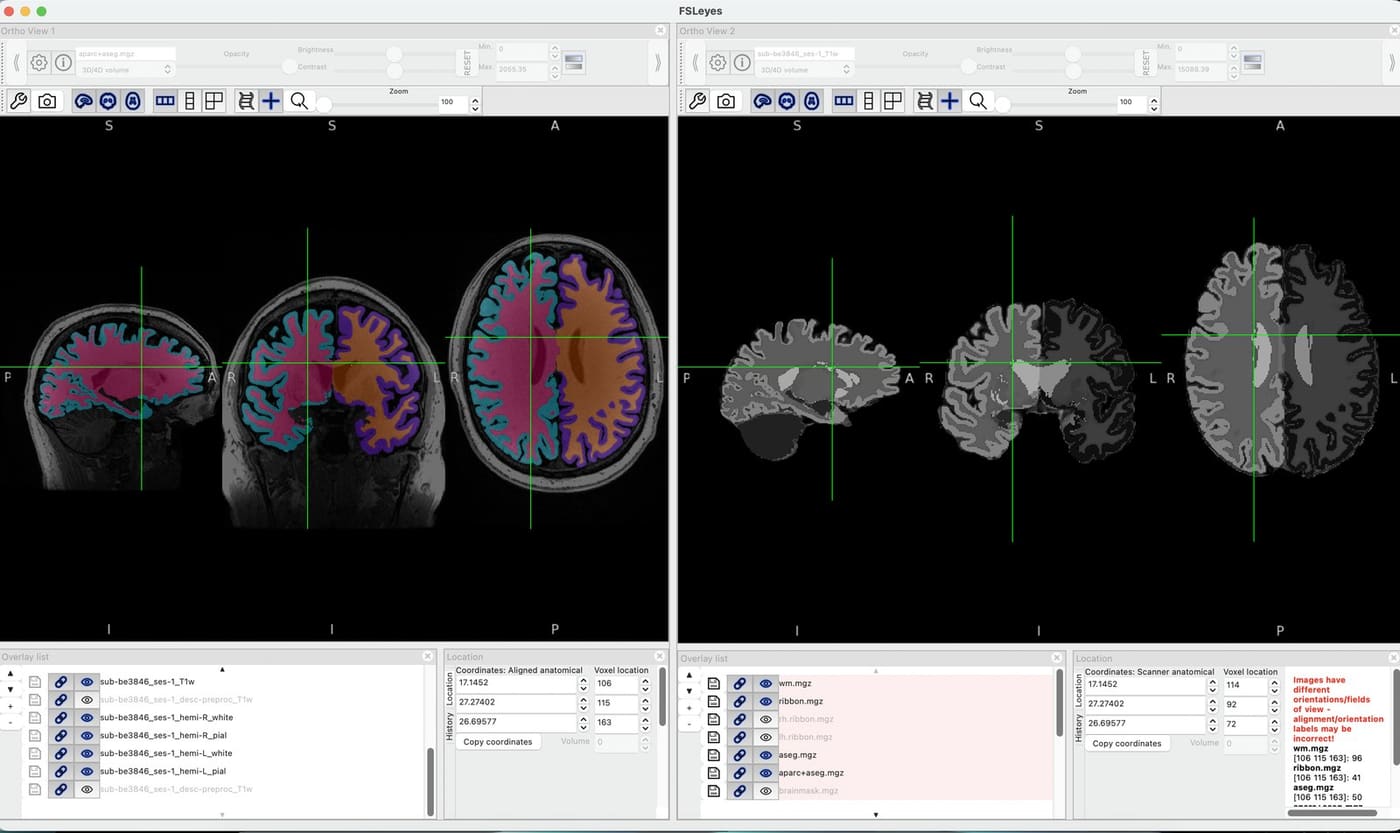The image size is (1400, 833).
Task: Select grid layout in Ortho View 1
Action: tap(213, 101)
